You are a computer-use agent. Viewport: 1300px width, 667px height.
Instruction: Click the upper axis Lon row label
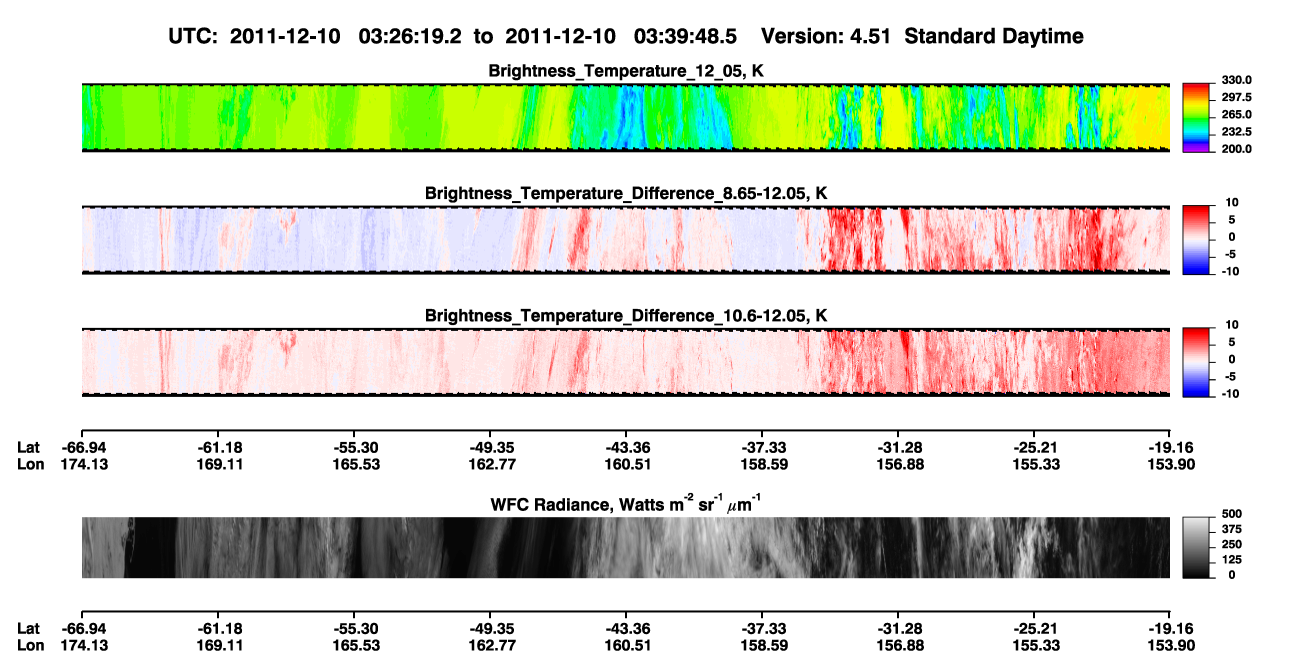click(31, 464)
